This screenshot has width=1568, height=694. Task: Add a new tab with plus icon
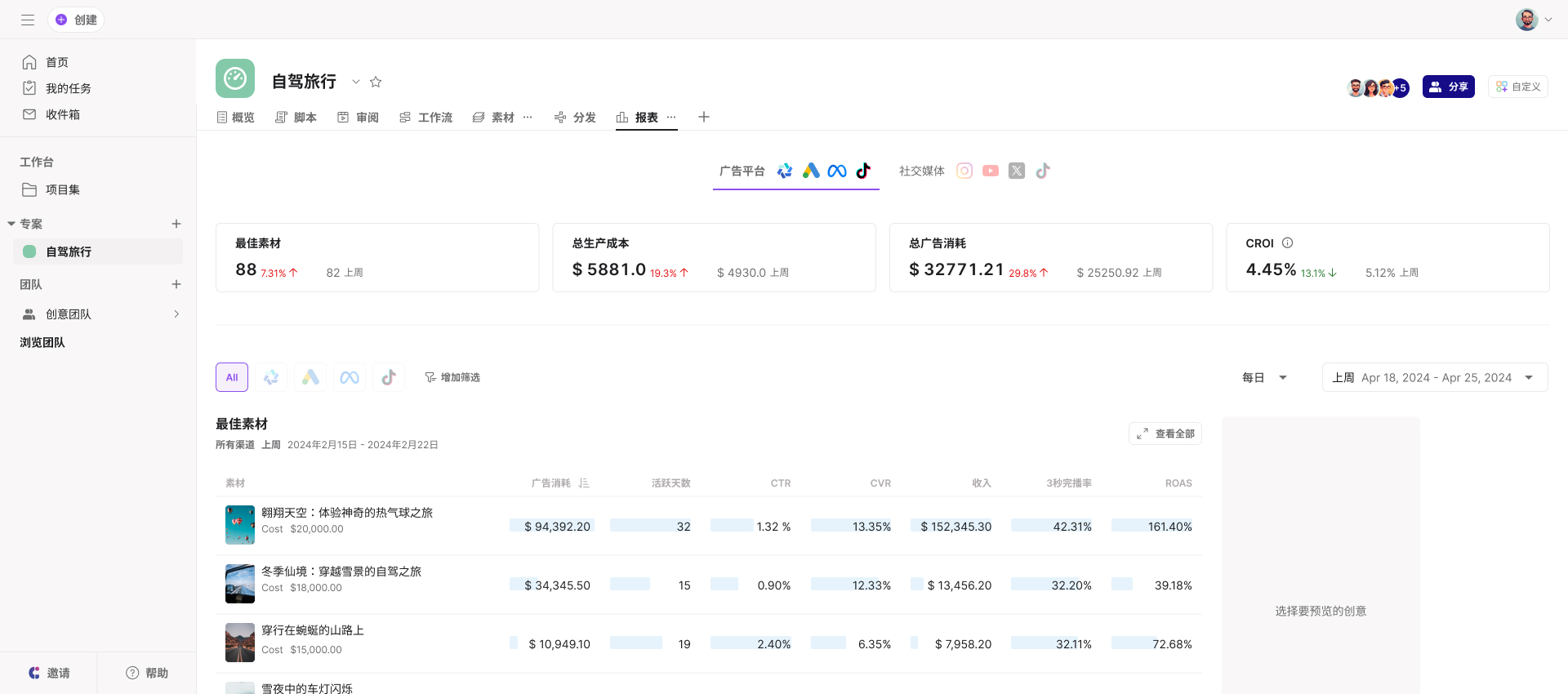point(704,118)
